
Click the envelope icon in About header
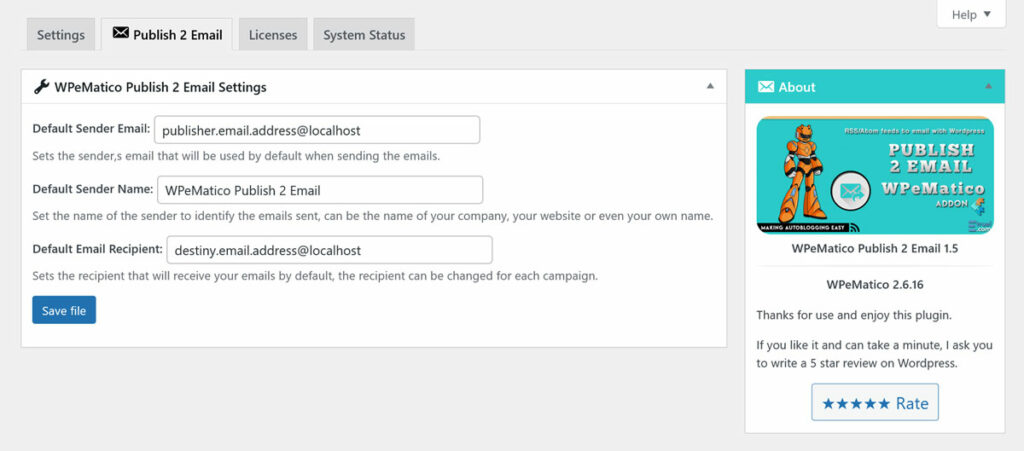[x=766, y=87]
